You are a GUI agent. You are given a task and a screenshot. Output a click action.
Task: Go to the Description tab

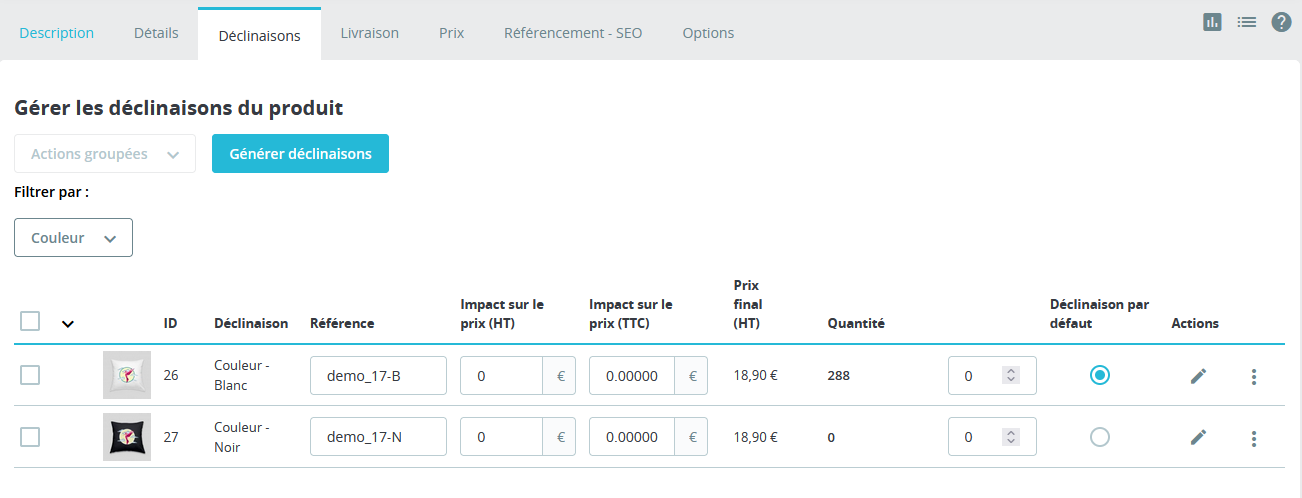point(57,33)
